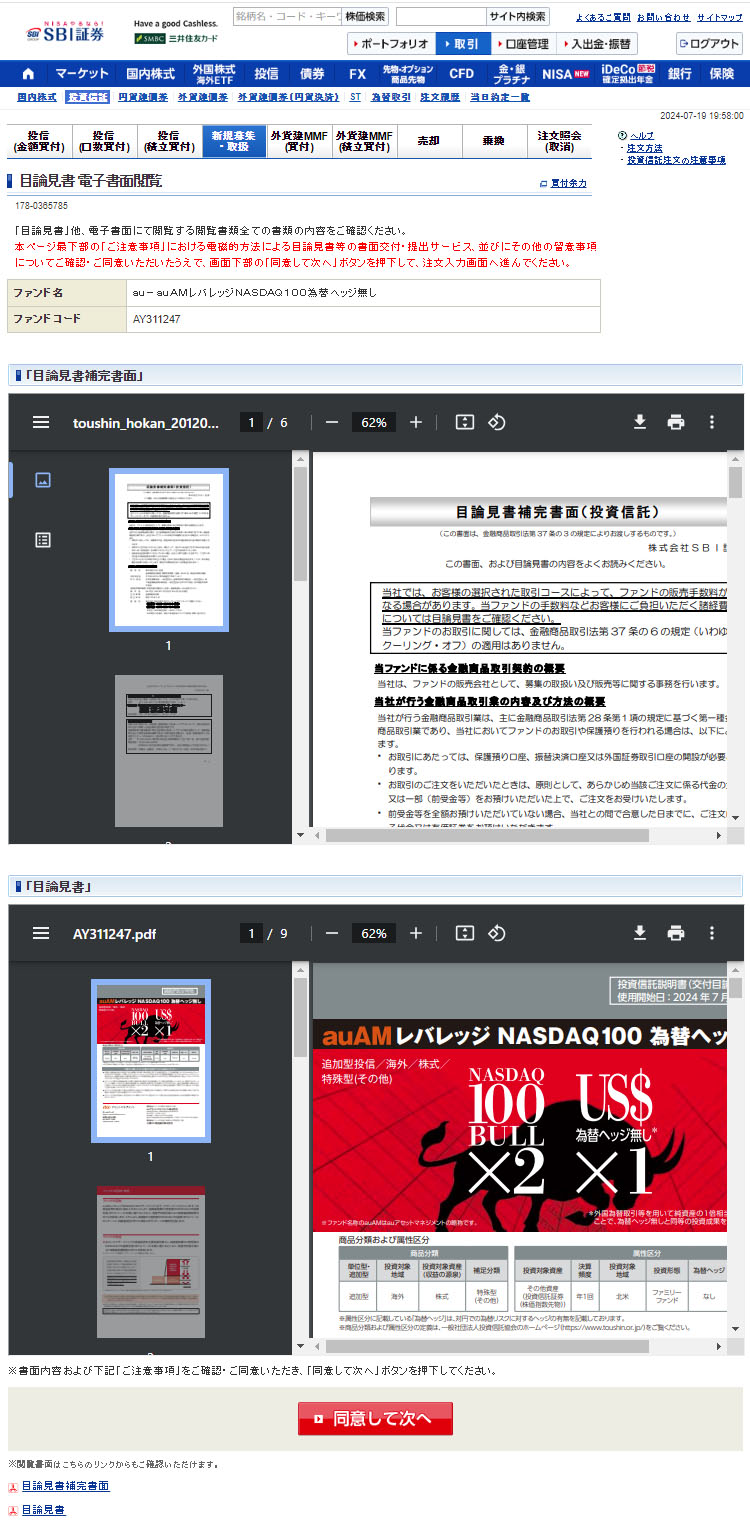Click fit-to-page icon in AY311247 viewer

click(464, 933)
